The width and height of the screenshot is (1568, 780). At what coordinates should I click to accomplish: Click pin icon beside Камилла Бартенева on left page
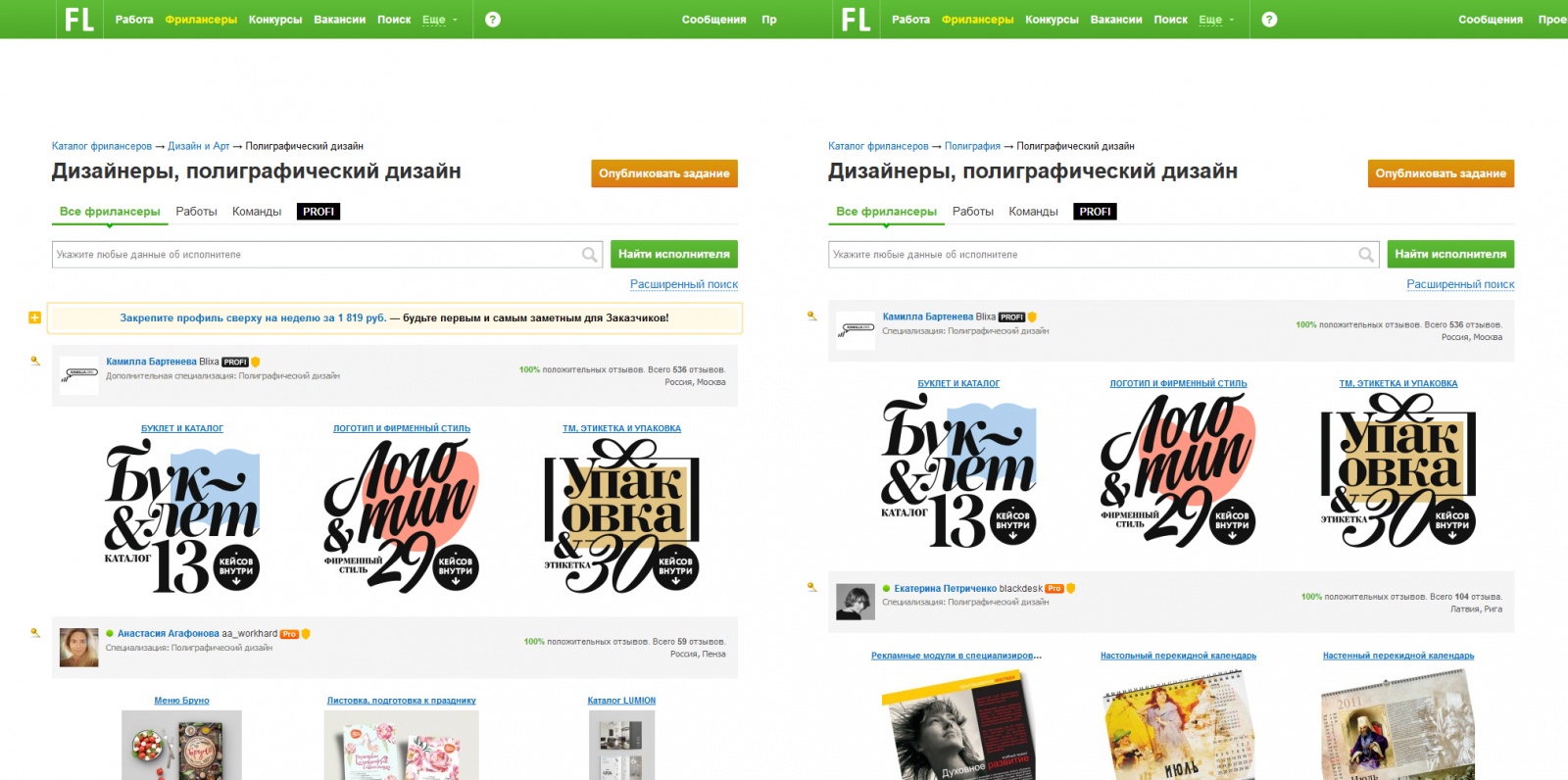[x=35, y=361]
